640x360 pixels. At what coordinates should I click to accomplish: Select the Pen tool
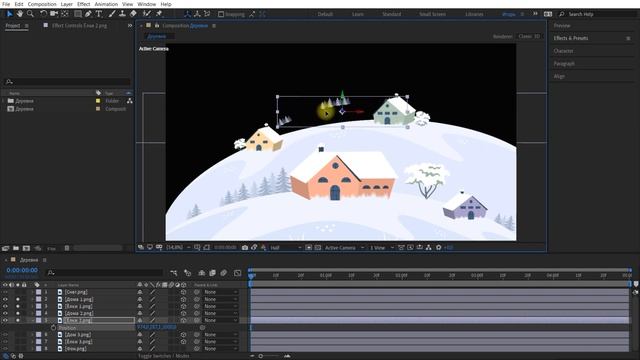pyautogui.click(x=88, y=14)
